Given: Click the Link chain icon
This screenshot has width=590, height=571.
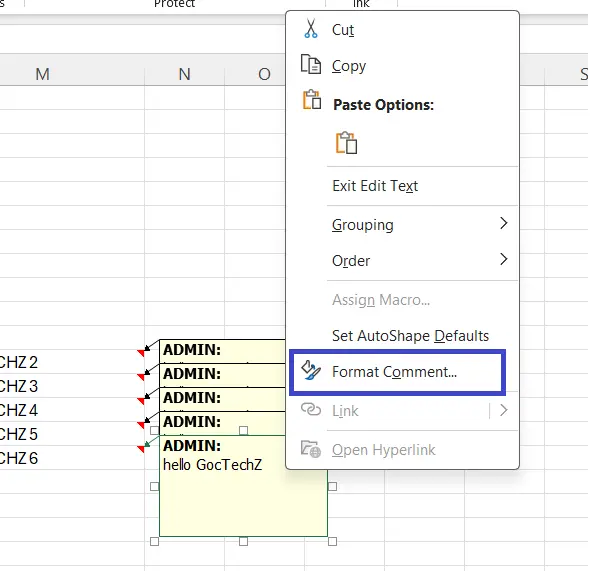Looking at the screenshot, I should [x=311, y=410].
